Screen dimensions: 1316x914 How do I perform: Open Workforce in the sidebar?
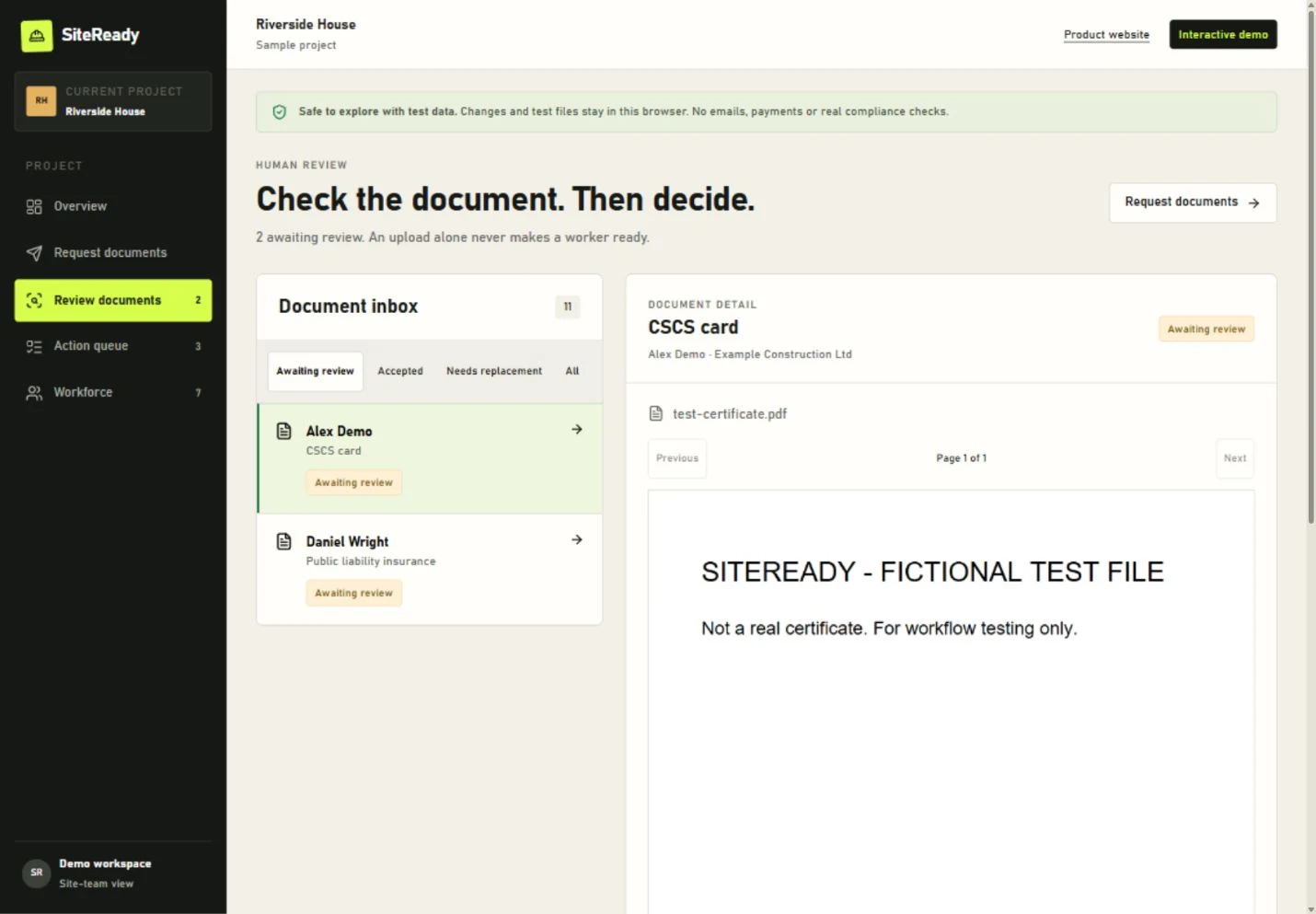pos(113,393)
